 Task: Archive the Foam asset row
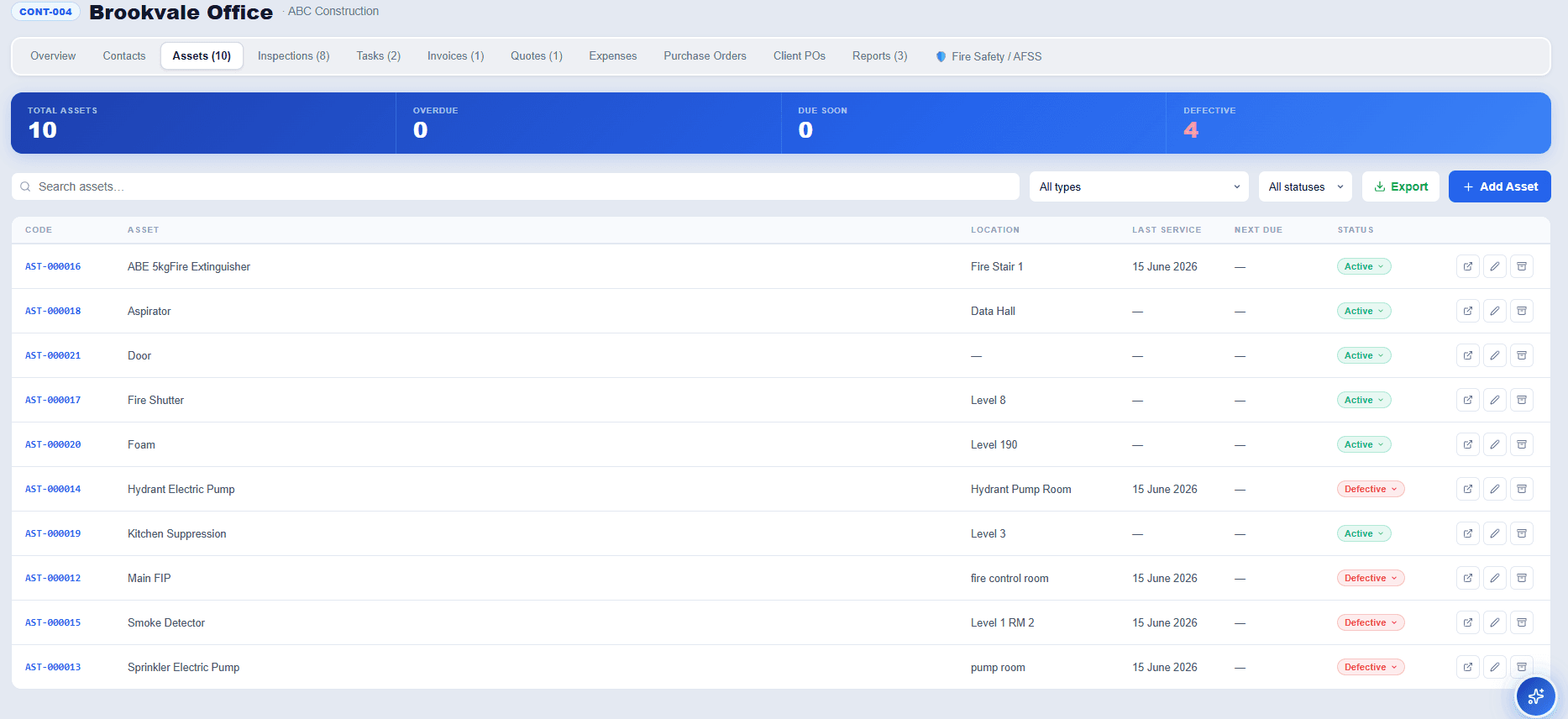(x=1522, y=444)
